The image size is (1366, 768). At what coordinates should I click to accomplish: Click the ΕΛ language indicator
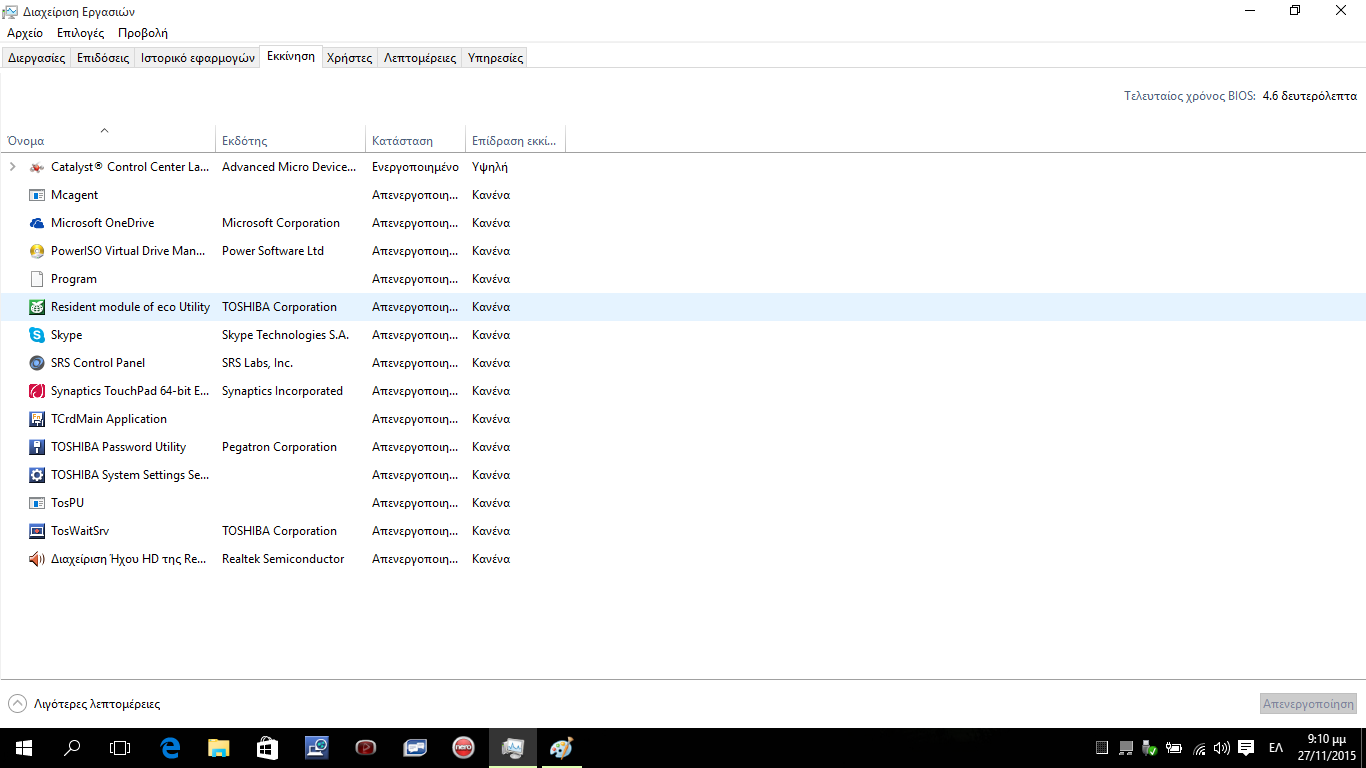coord(1276,748)
